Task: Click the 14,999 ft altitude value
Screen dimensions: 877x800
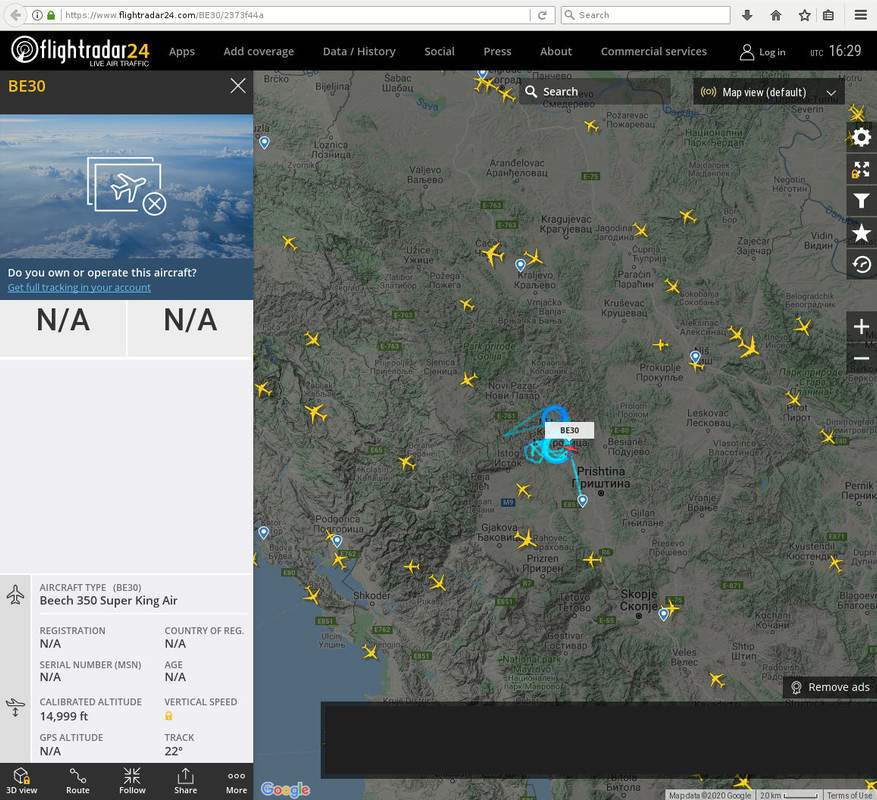Action: tap(64, 716)
